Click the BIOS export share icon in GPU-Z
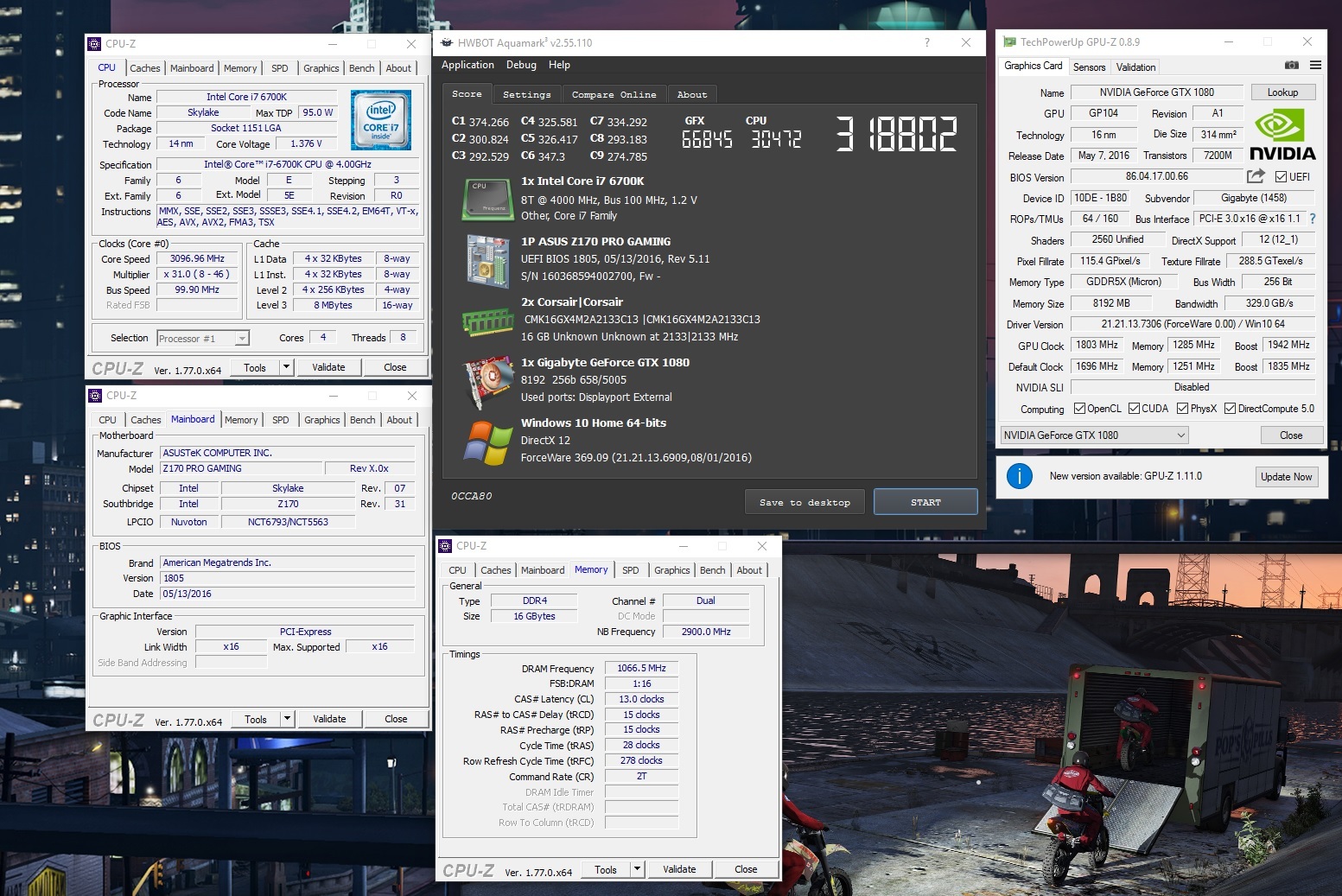Image resolution: width=1342 pixels, height=896 pixels. pos(1256,176)
